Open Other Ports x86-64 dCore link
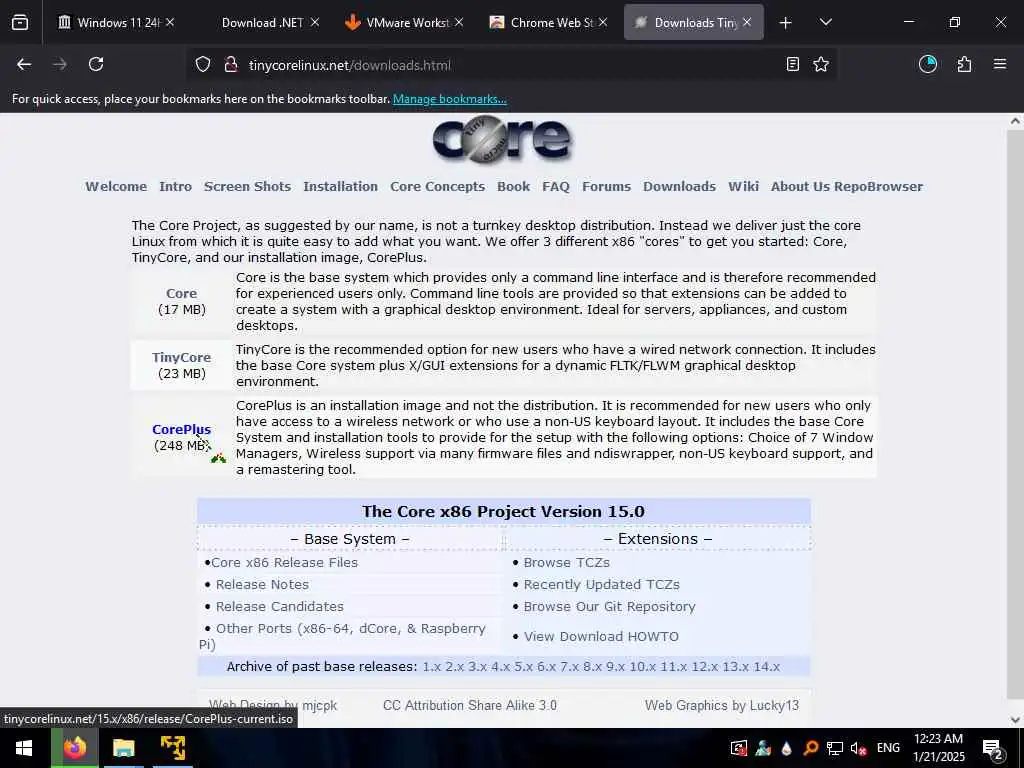The height and width of the screenshot is (768, 1024). tap(351, 629)
